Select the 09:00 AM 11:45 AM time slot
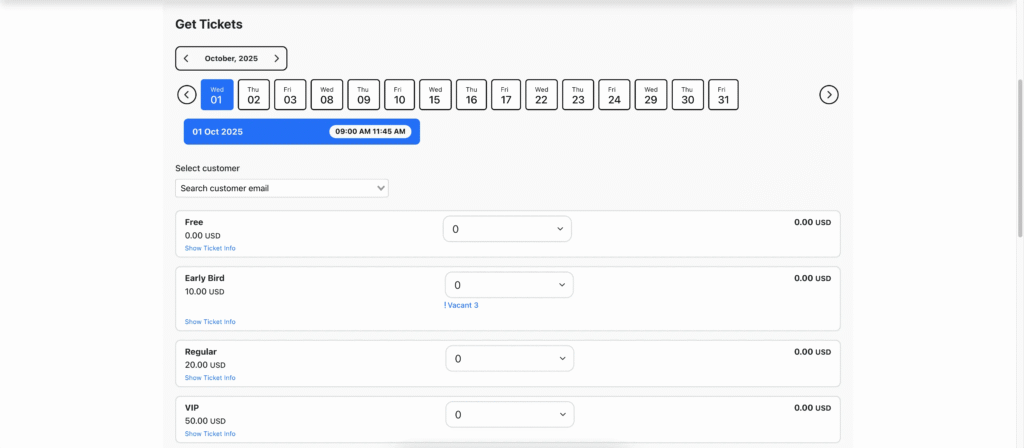The width and height of the screenshot is (1024, 448). pyautogui.click(x=370, y=132)
